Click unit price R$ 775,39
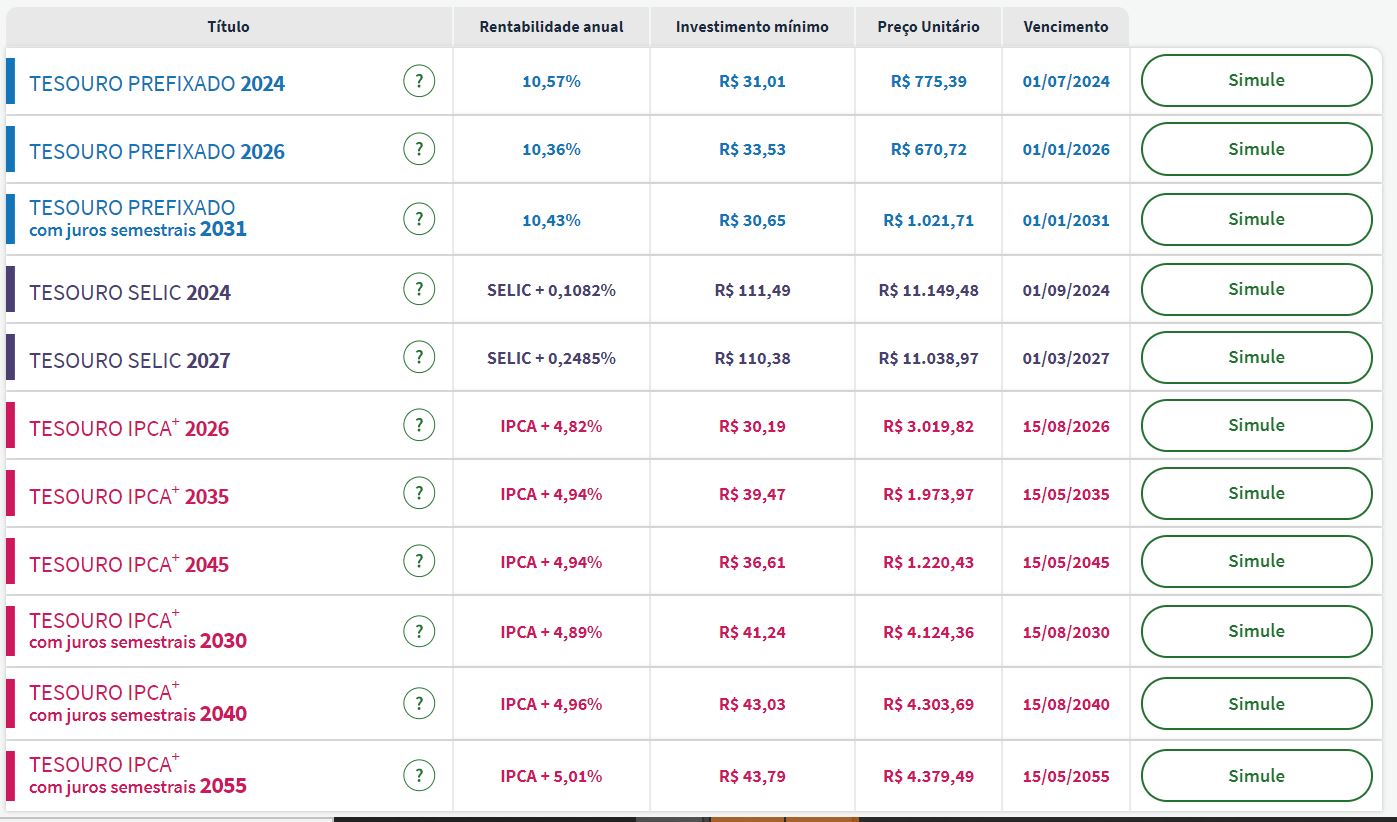1397x822 pixels. tap(928, 82)
